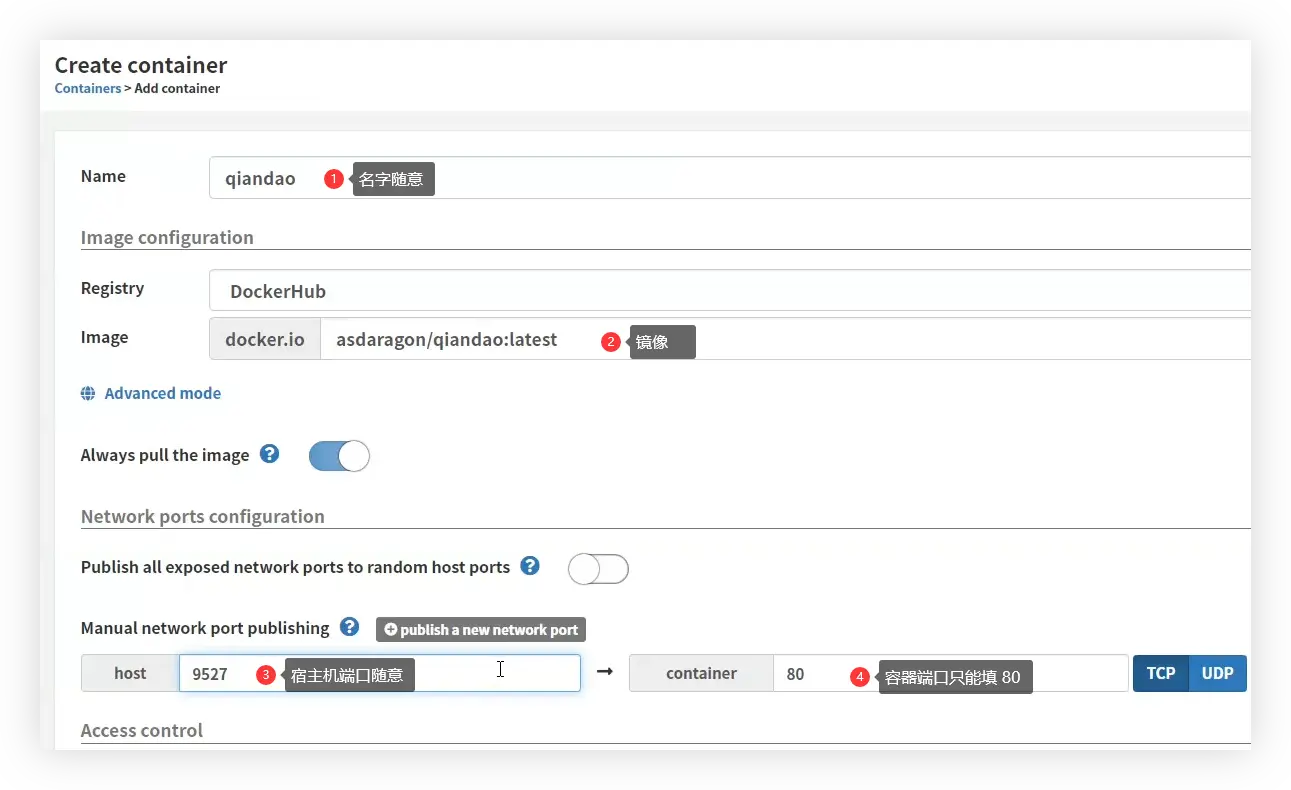Viewport: 1291px width, 790px height.
Task: Enable publishing all exposed ports to random host ports
Action: pos(598,569)
